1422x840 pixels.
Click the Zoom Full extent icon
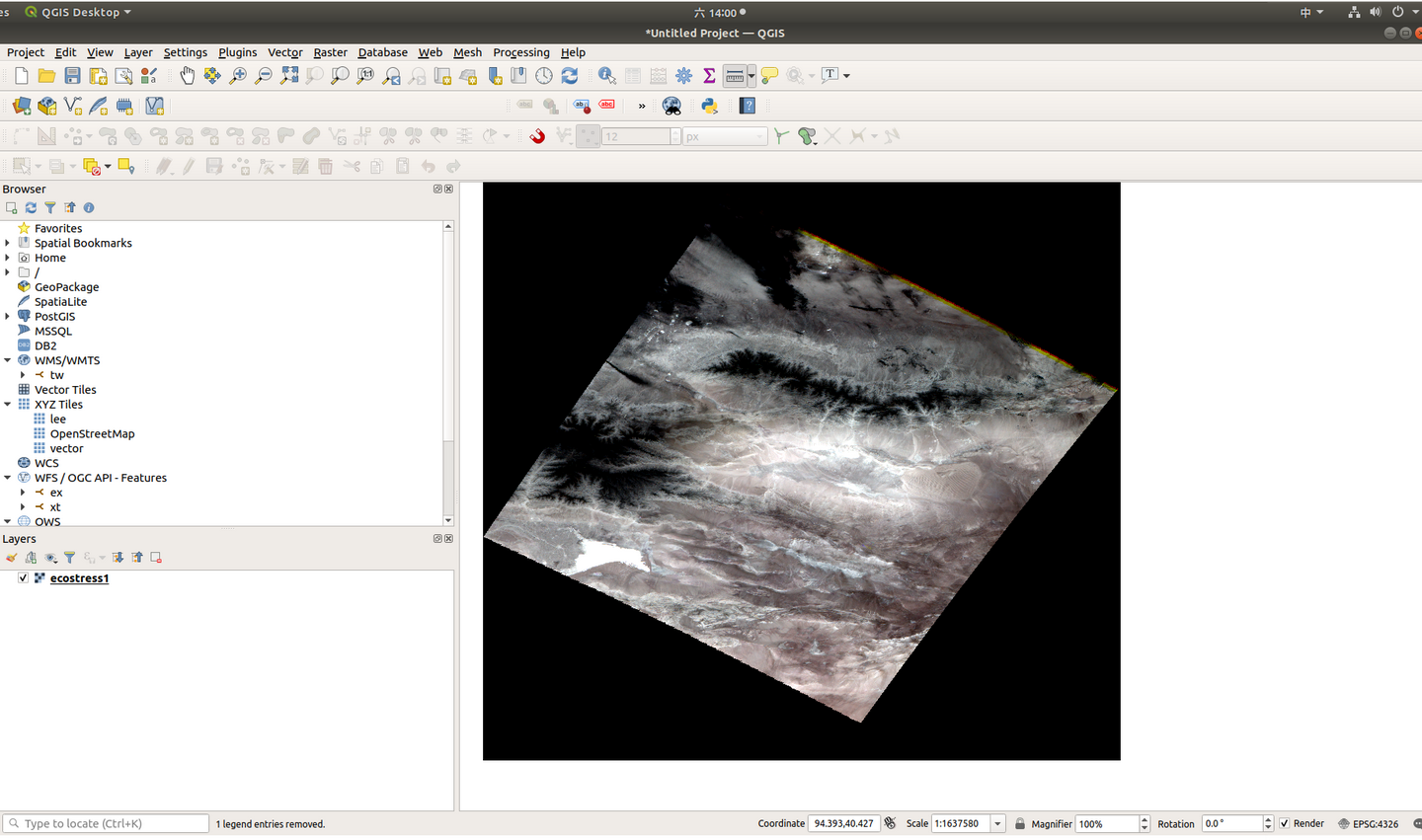pos(289,76)
